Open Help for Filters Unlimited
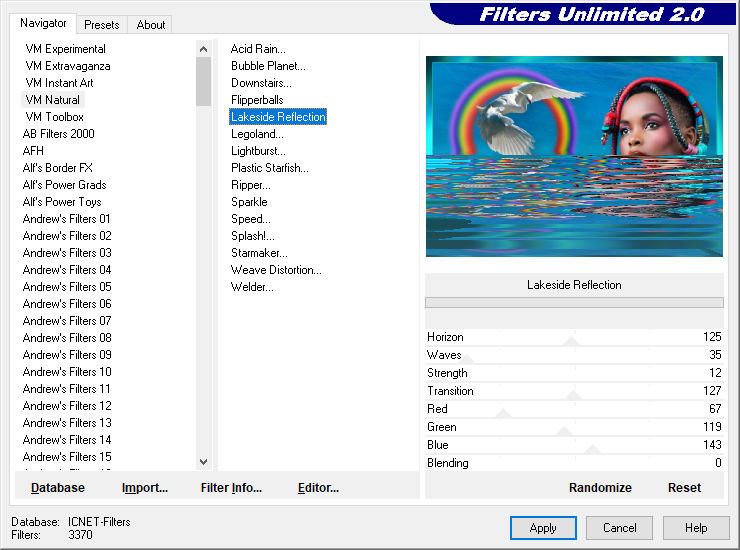Image resolution: width=740 pixels, height=550 pixels. click(696, 528)
